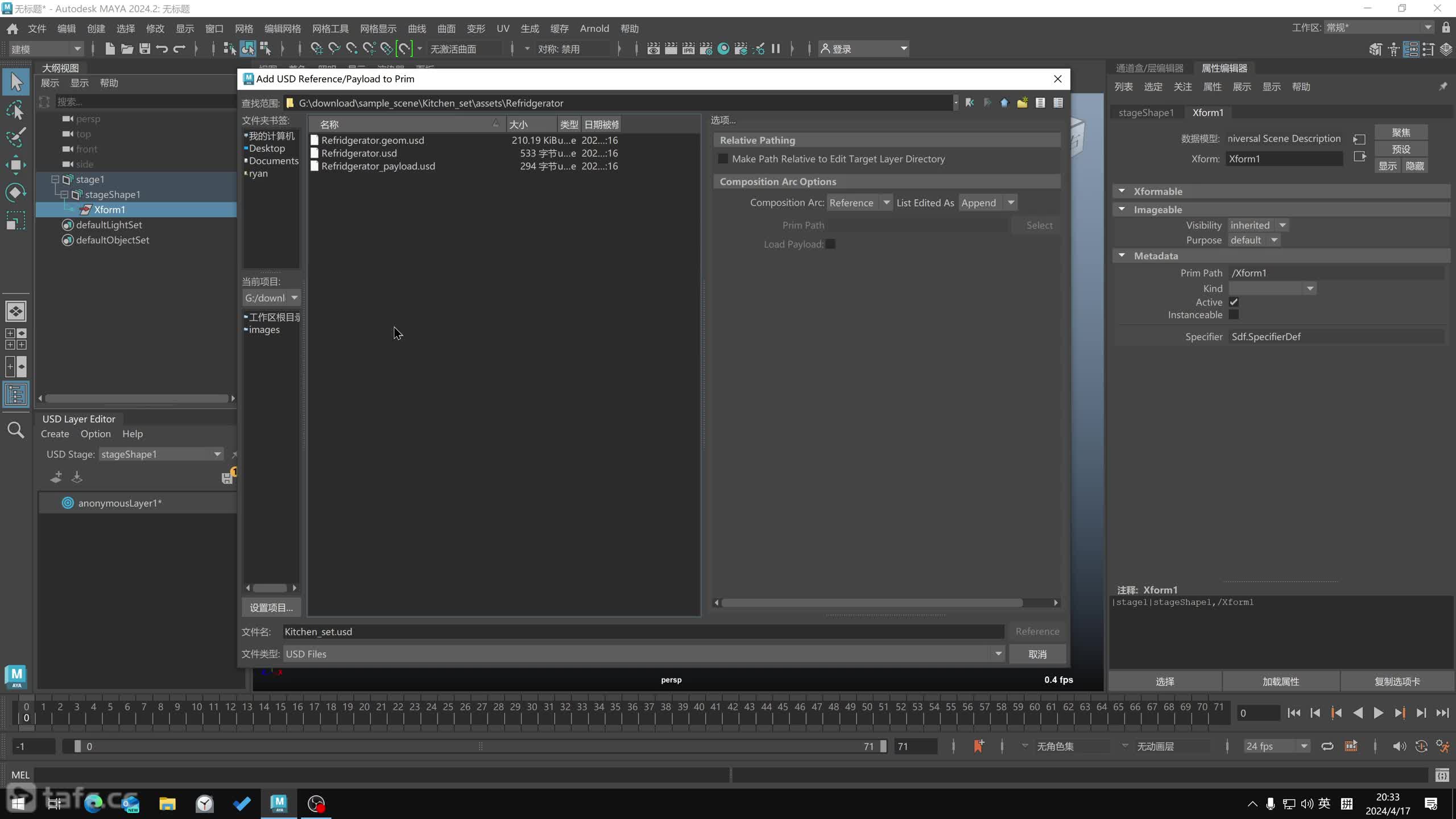Open the Purpose default dropdown
This screenshot has height=819, width=1456.
pyautogui.click(x=1254, y=240)
